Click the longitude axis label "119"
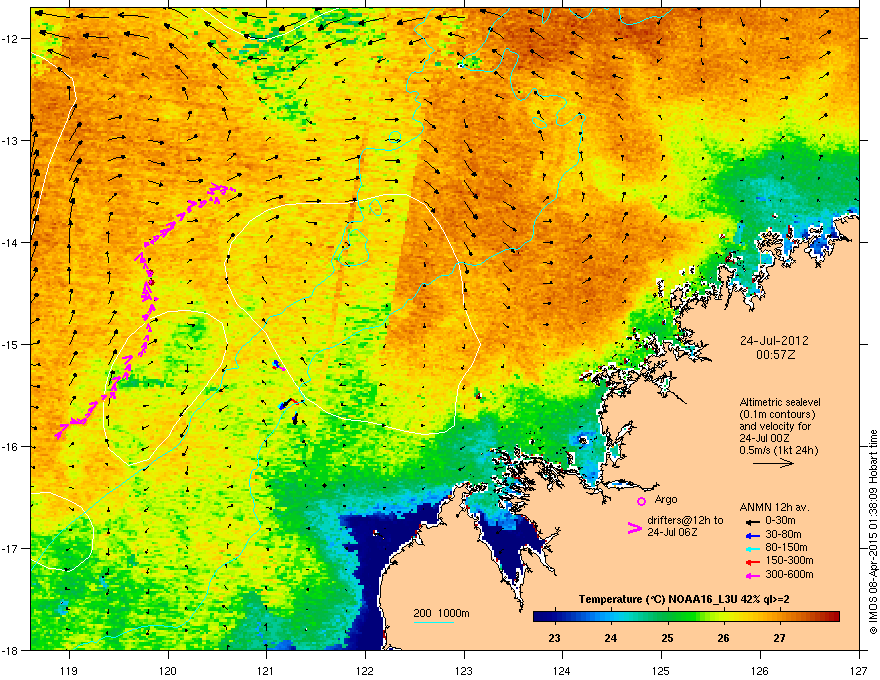The image size is (880, 680). (69, 670)
